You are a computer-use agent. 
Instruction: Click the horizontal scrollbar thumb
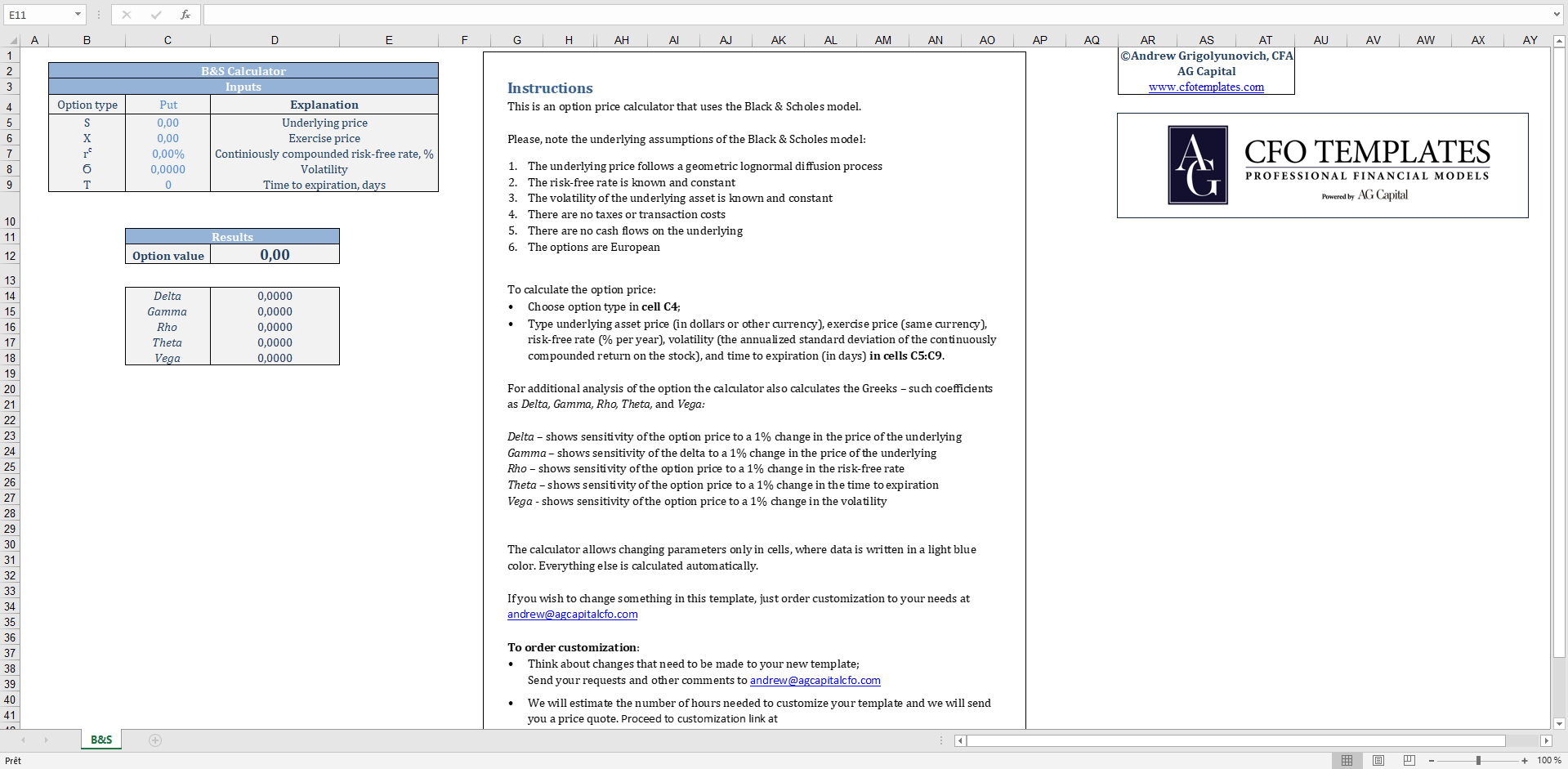(x=1236, y=740)
